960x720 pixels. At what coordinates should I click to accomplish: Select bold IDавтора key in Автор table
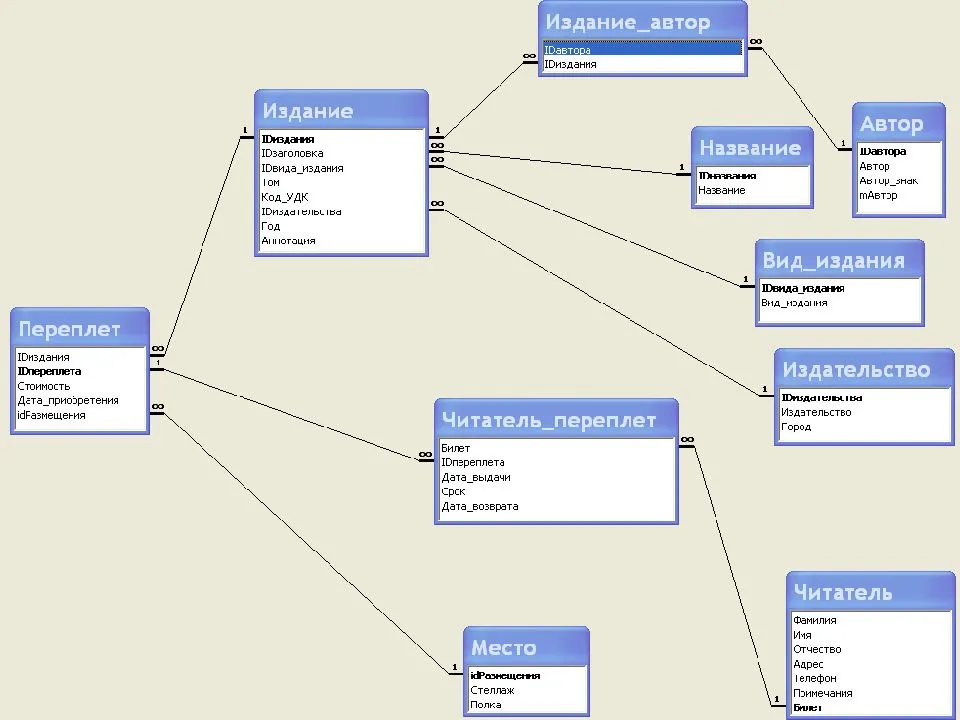899,151
